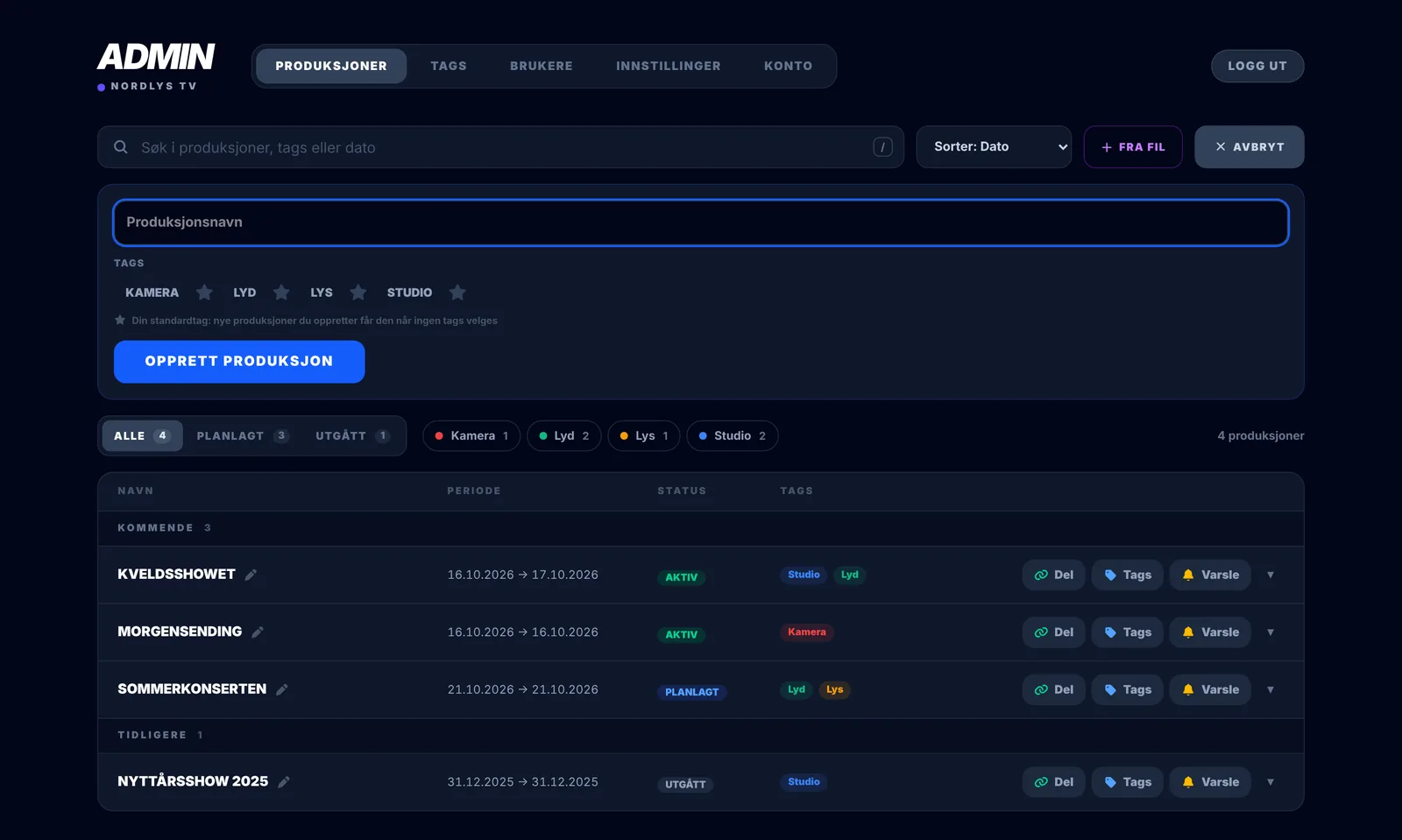Click pencil icon beside NYTTÅRSSHOW 2025
This screenshot has width=1402, height=840.
284,782
